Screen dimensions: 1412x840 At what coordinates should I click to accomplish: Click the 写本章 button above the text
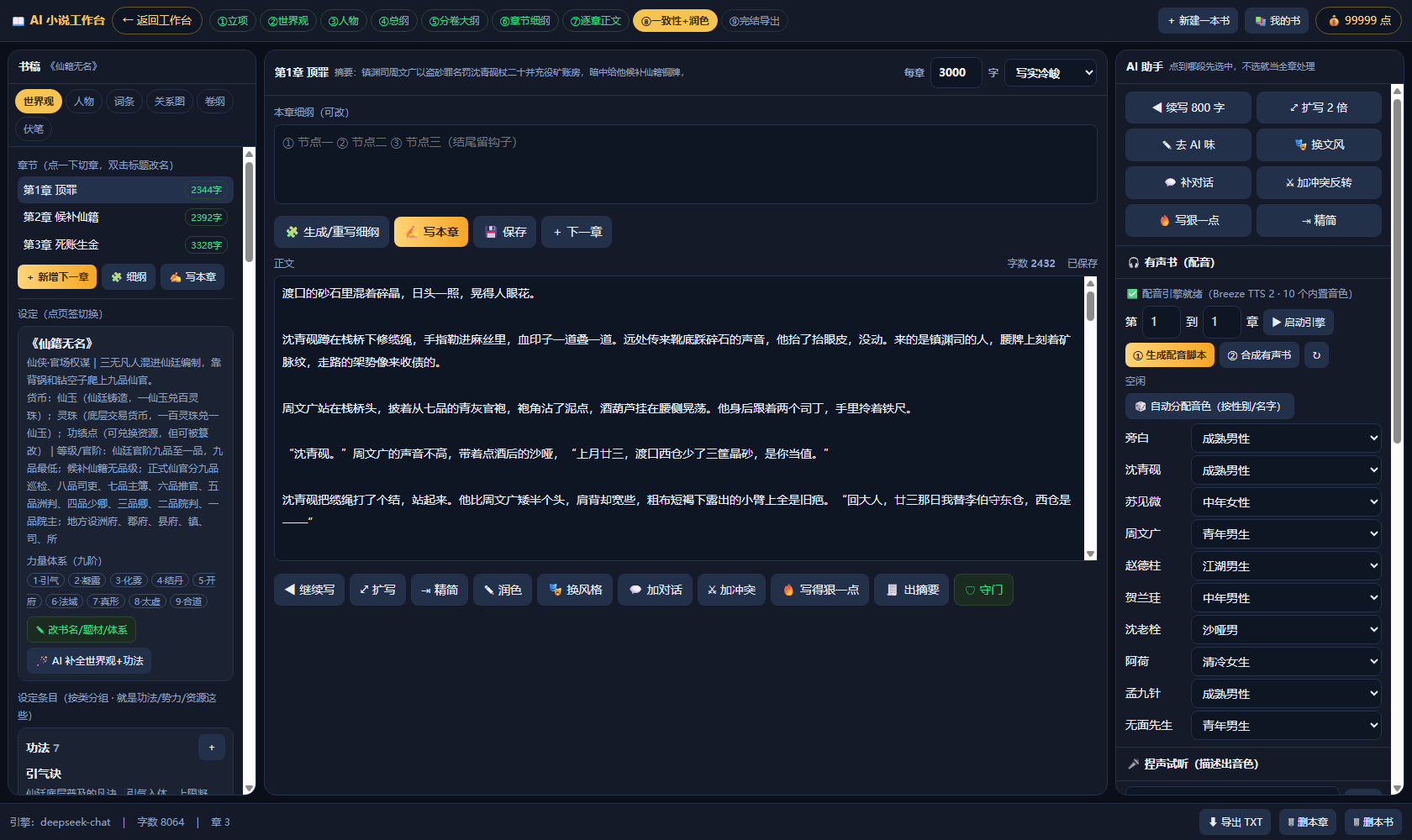[x=431, y=232]
